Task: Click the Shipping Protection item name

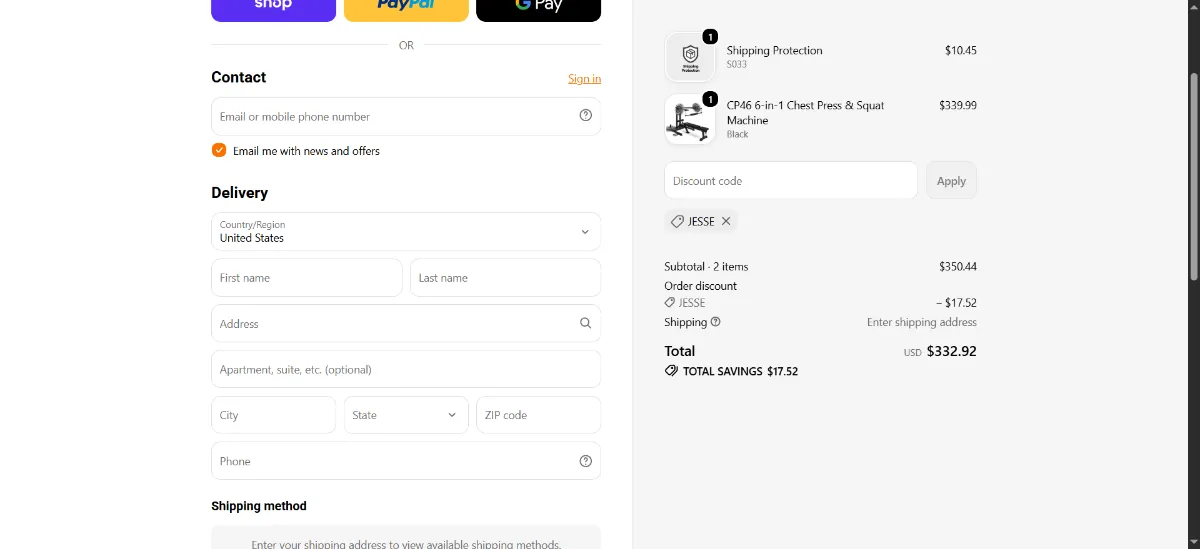Action: pos(775,50)
